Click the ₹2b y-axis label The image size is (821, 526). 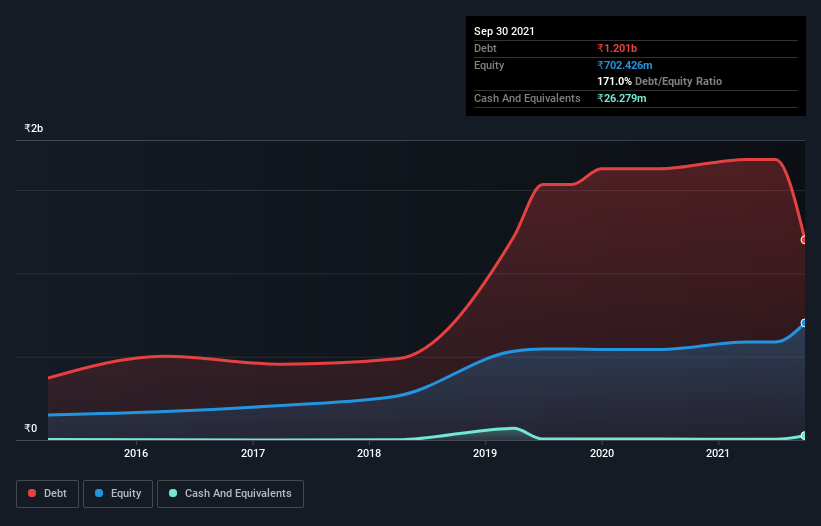coord(34,128)
